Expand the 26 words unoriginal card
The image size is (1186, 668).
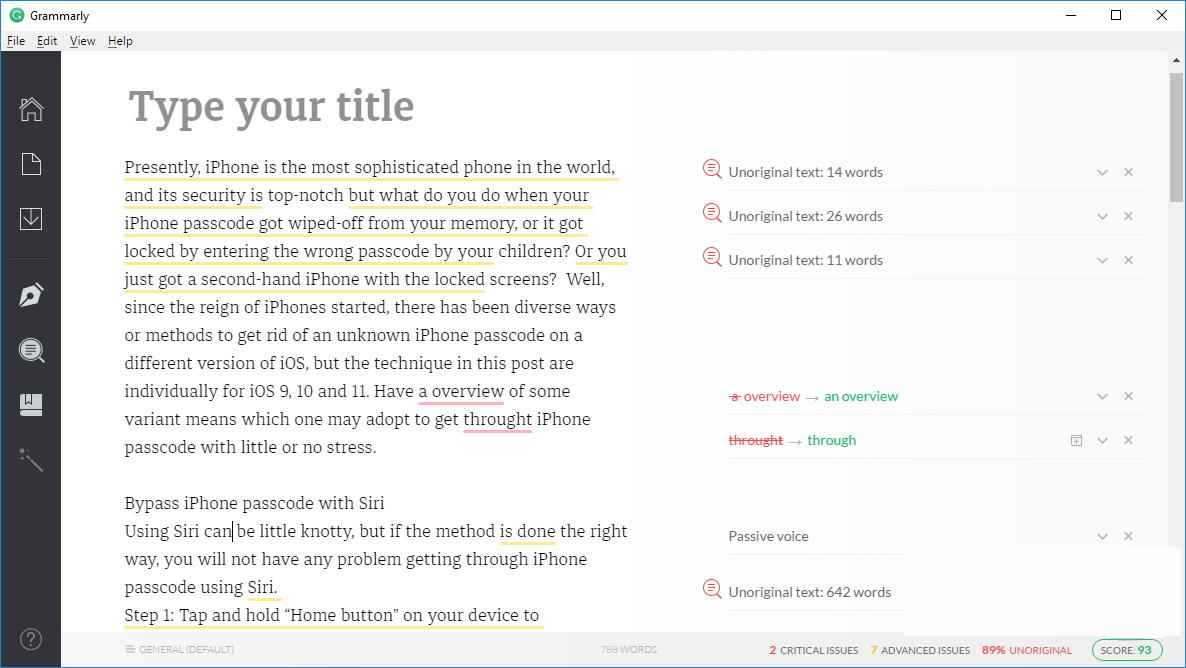[1103, 216]
